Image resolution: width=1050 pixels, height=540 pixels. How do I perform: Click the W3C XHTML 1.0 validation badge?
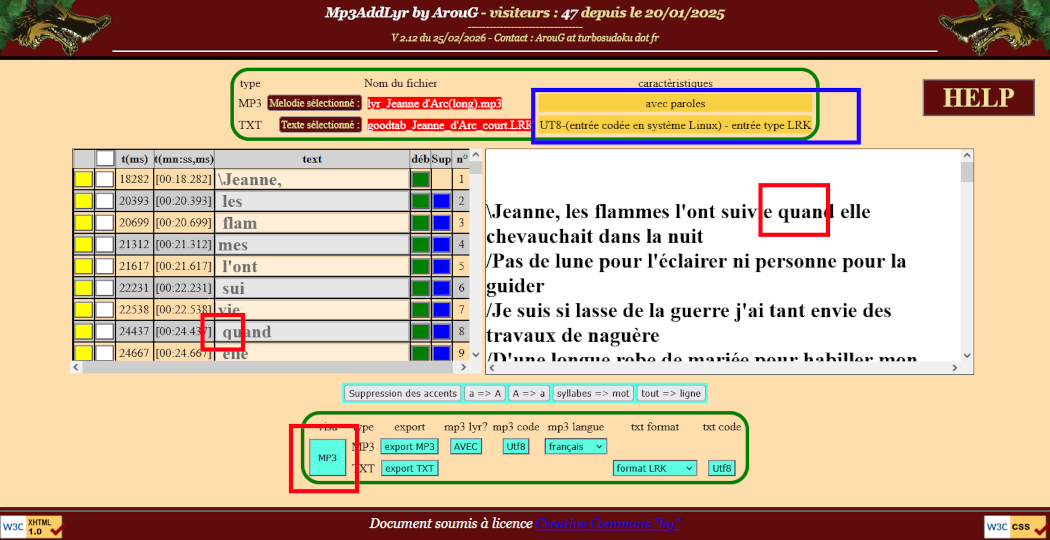tap(32, 526)
